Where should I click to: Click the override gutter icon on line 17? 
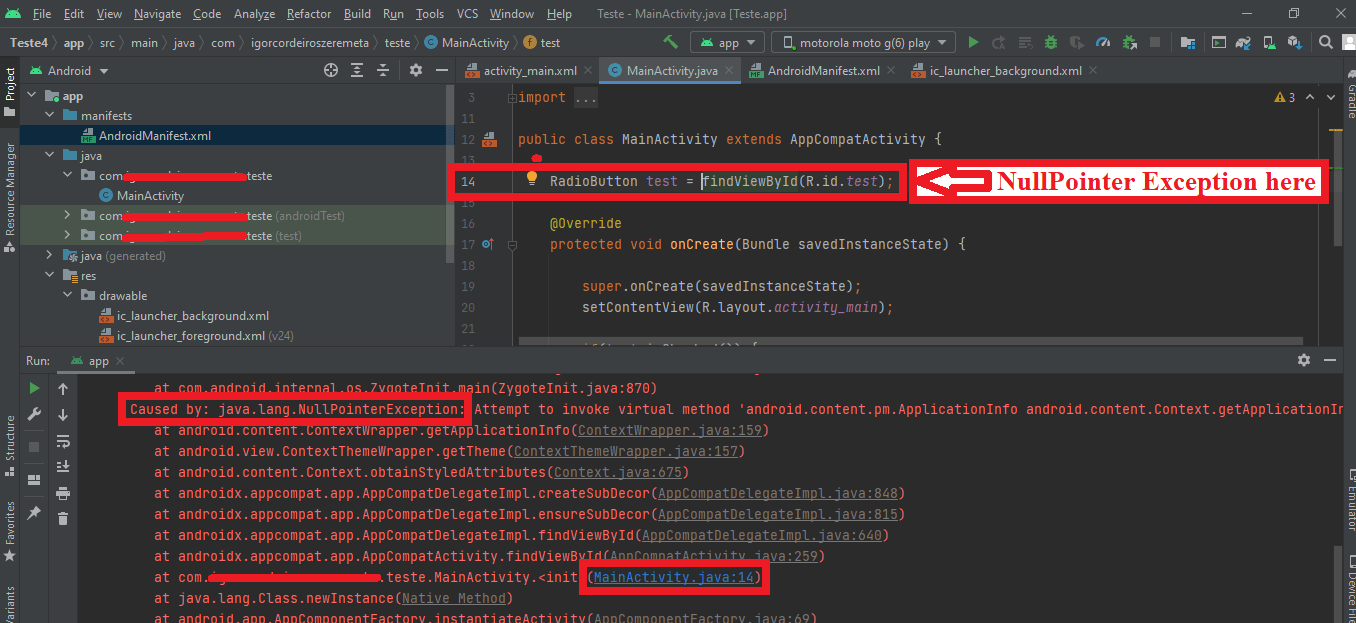[488, 244]
